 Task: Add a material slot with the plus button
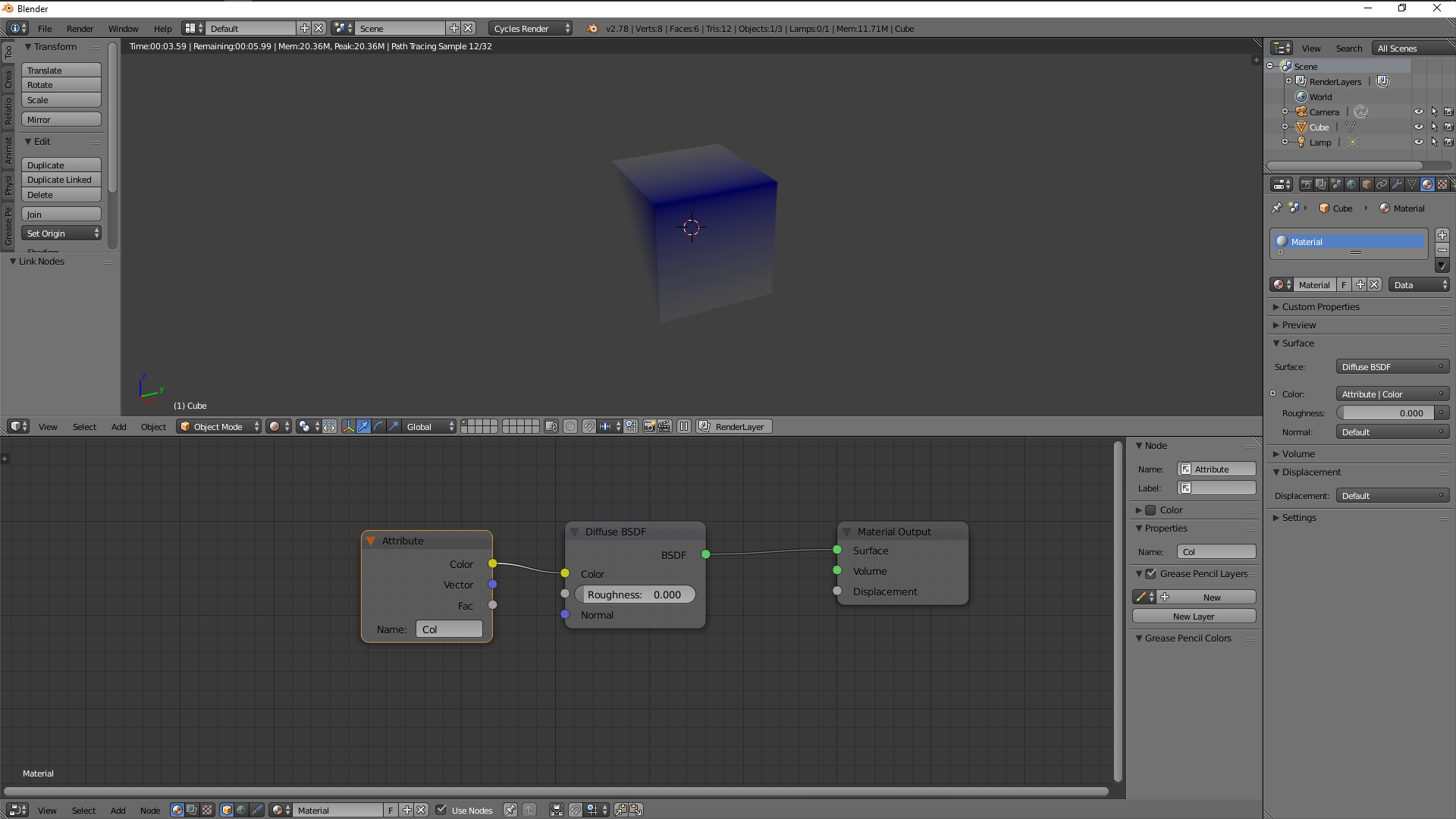[x=1442, y=235]
